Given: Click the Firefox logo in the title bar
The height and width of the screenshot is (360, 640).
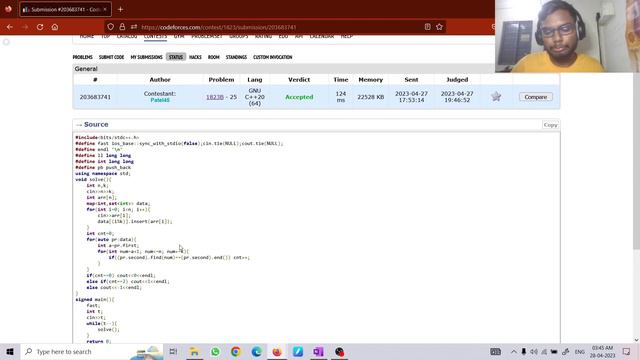Looking at the screenshot, I should (8, 9).
